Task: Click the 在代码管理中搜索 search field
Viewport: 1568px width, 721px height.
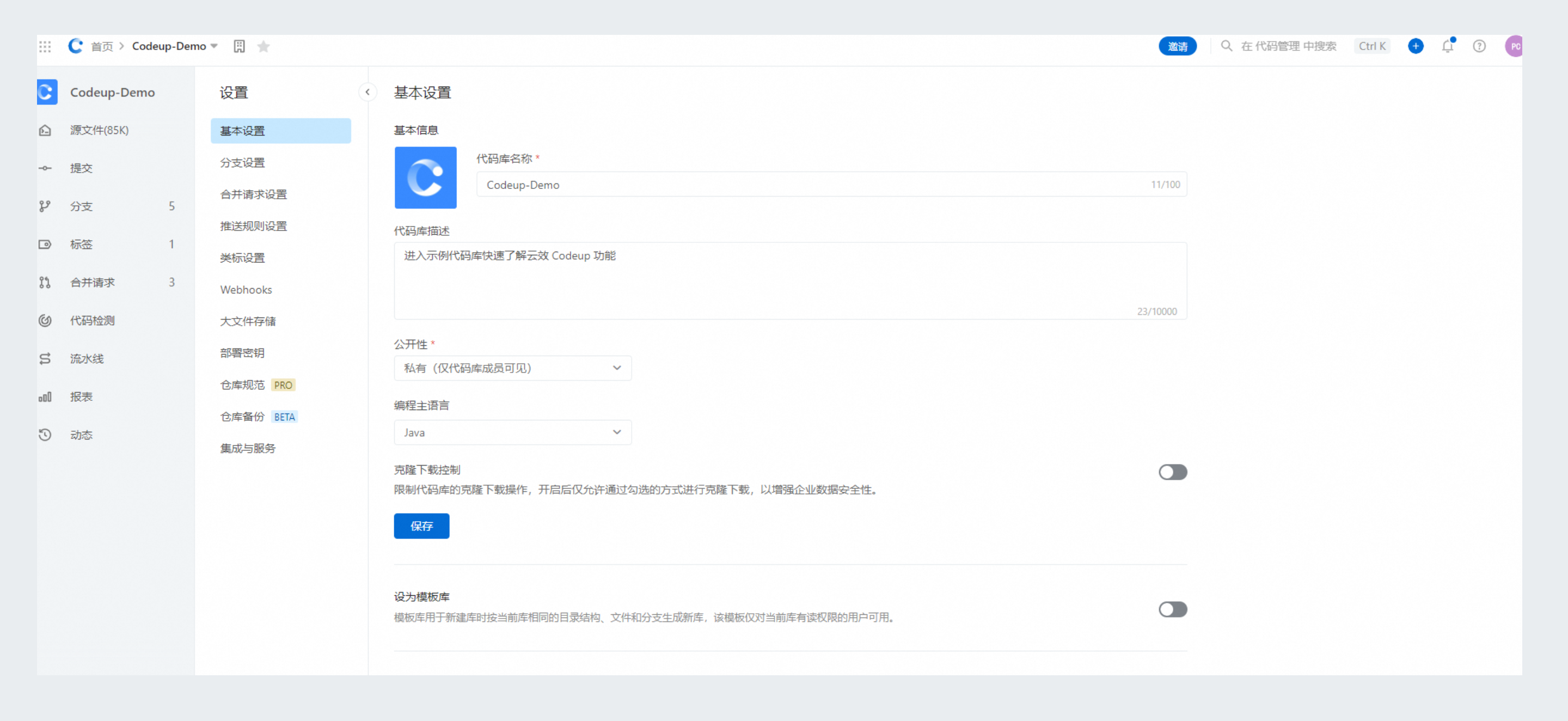Action: point(1289,46)
